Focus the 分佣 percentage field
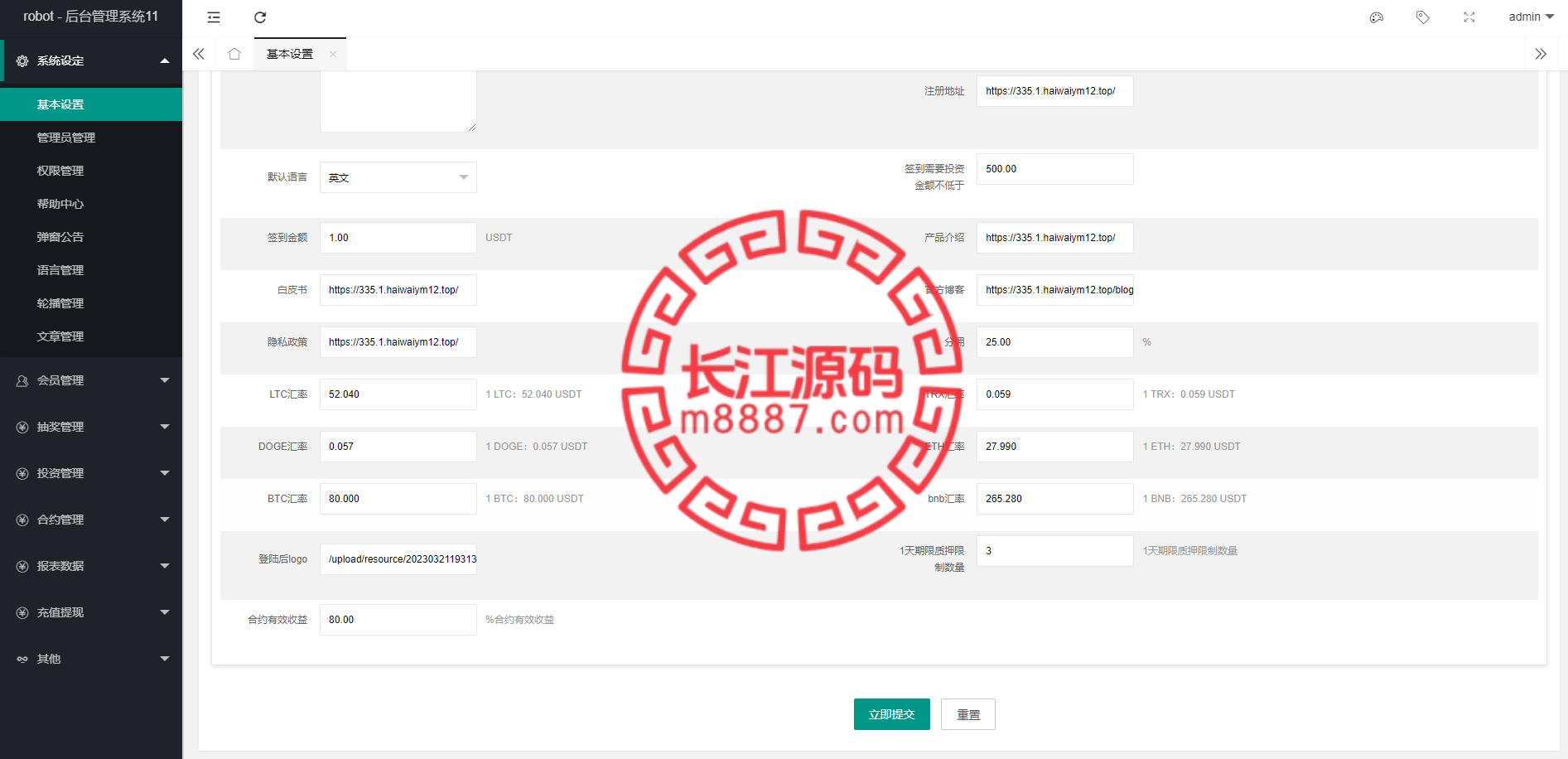 (x=1055, y=342)
